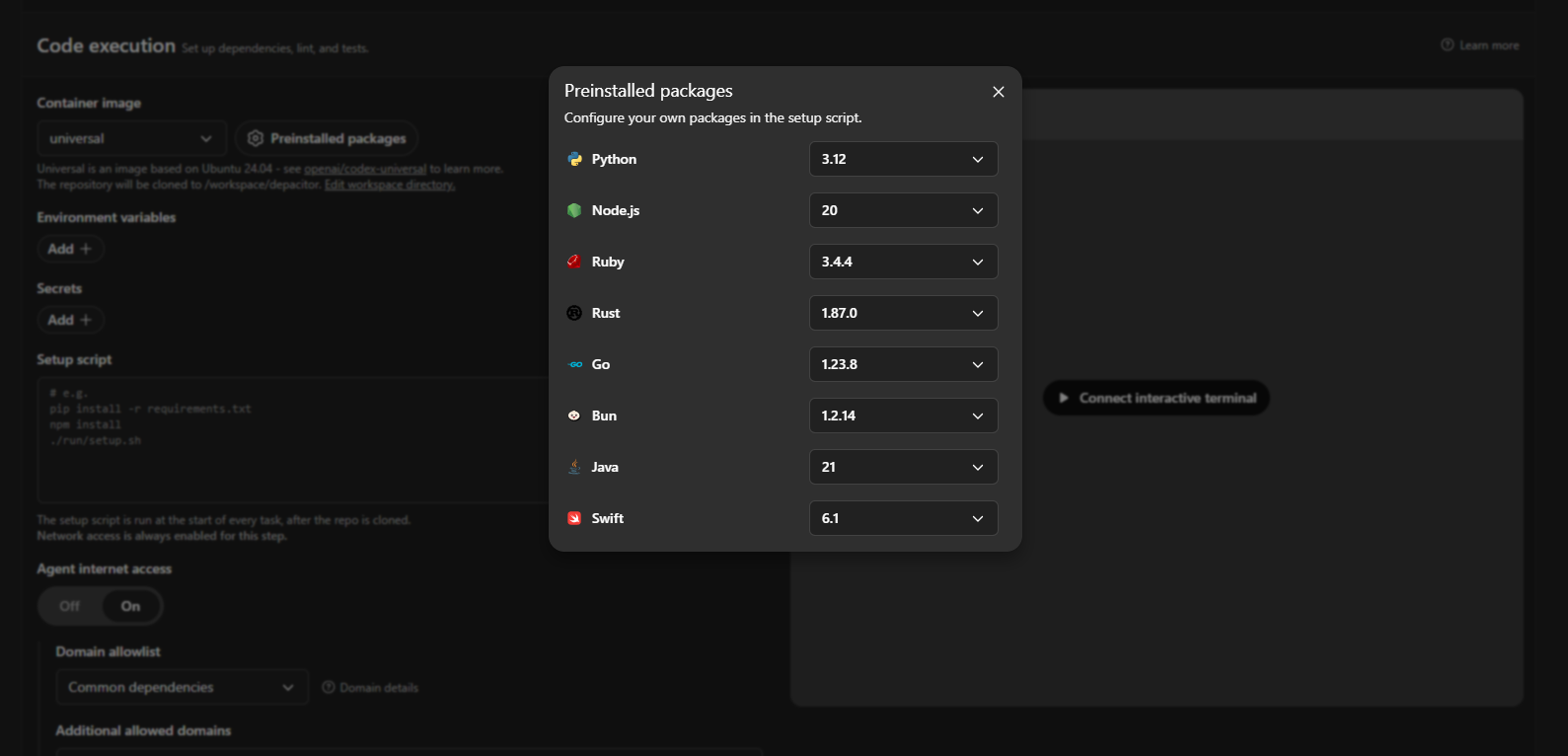1568x756 pixels.
Task: Click the Code execution heading
Action: pos(107,45)
